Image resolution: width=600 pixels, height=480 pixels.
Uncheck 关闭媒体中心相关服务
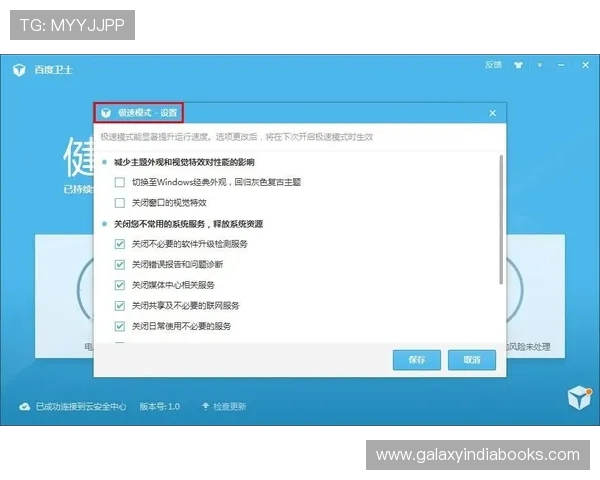(120, 285)
